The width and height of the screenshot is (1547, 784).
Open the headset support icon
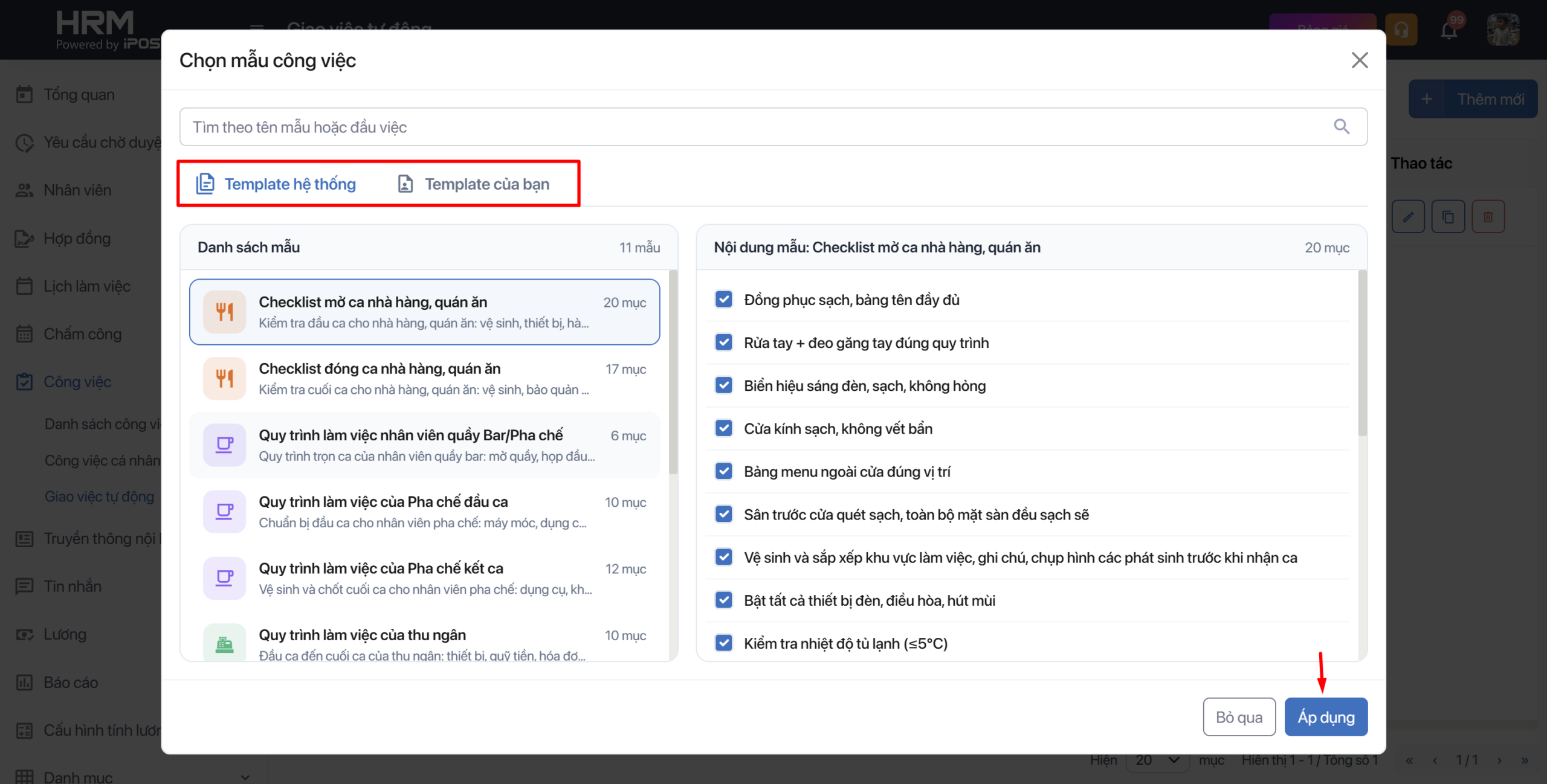(x=1401, y=30)
